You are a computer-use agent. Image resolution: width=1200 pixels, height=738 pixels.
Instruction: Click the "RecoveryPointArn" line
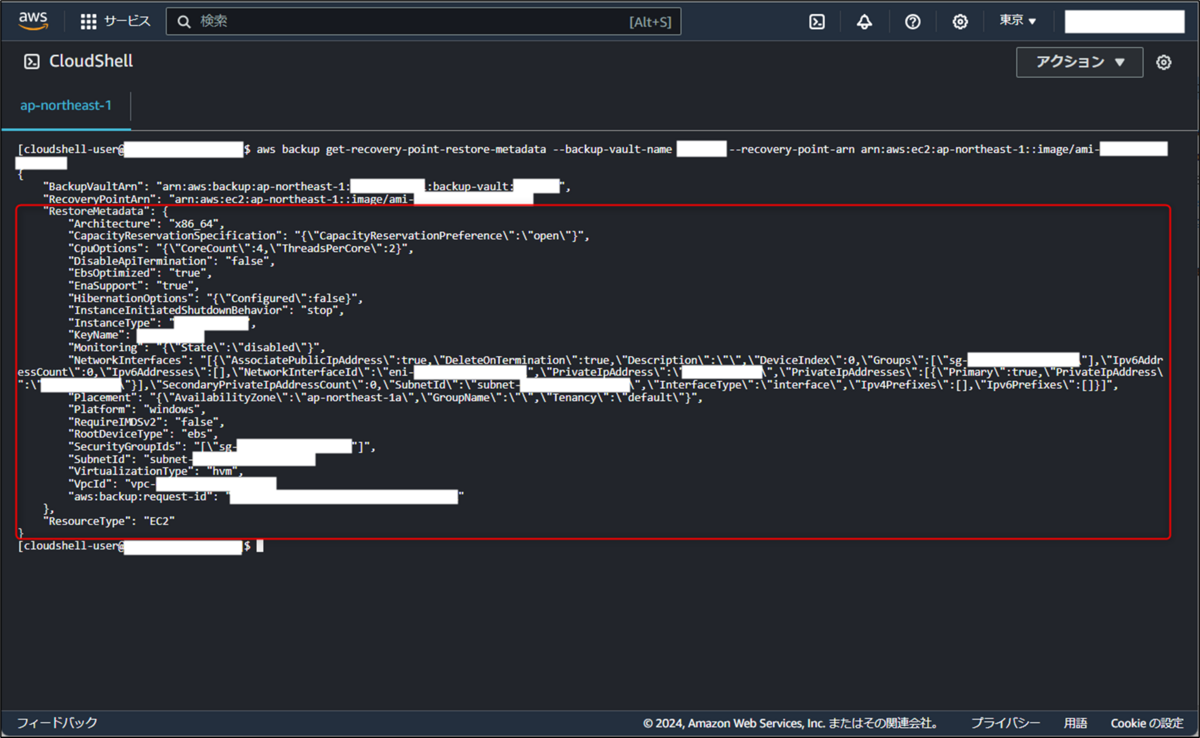point(288,199)
